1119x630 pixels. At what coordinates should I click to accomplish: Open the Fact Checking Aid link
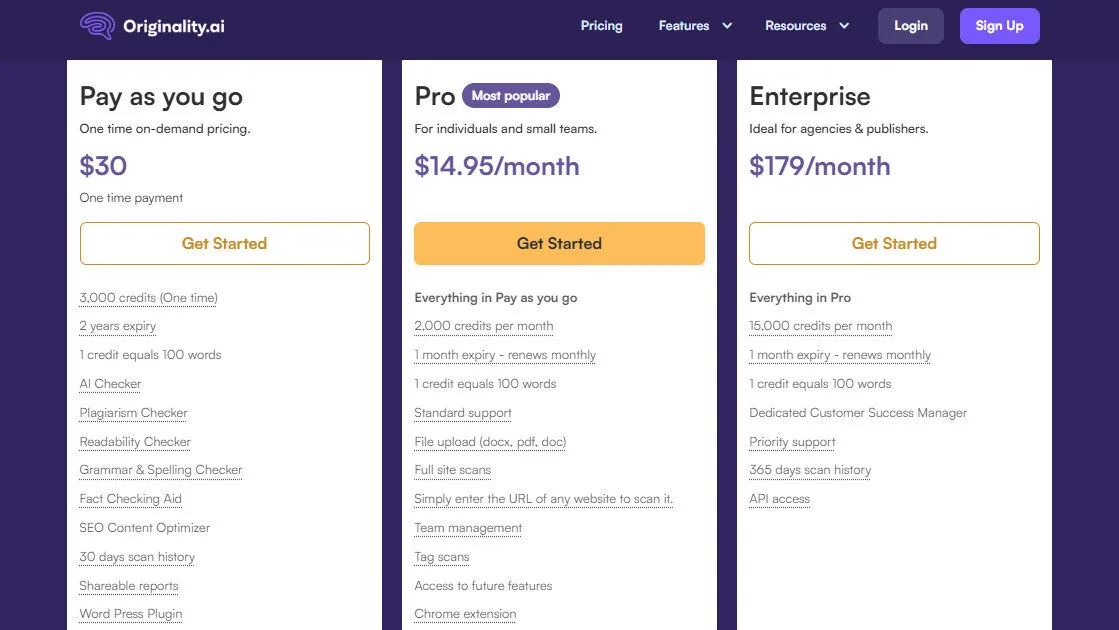tap(130, 498)
